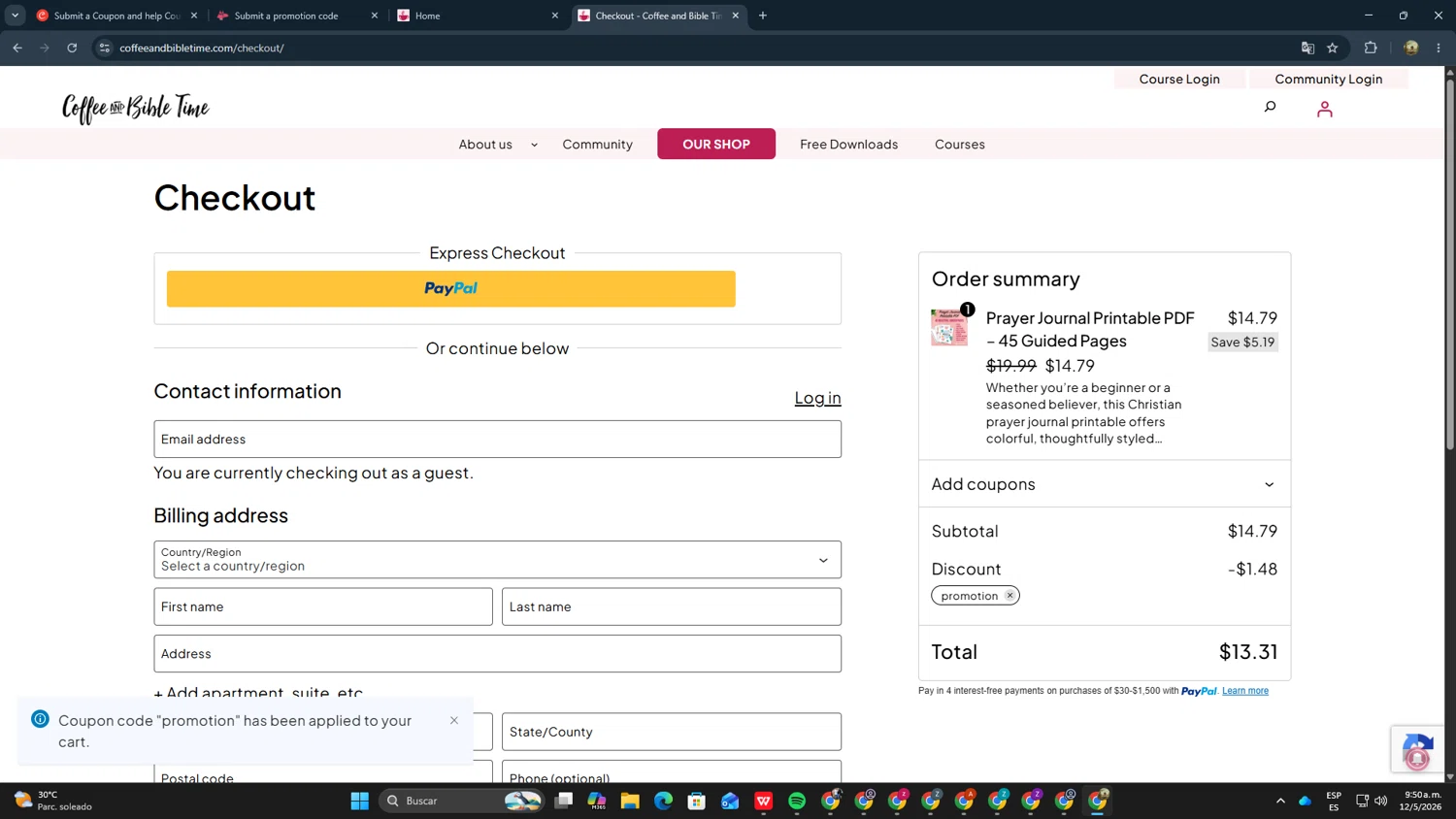This screenshot has height=819, width=1456.
Task: Click the PayPal Learn more link
Action: [1245, 691]
